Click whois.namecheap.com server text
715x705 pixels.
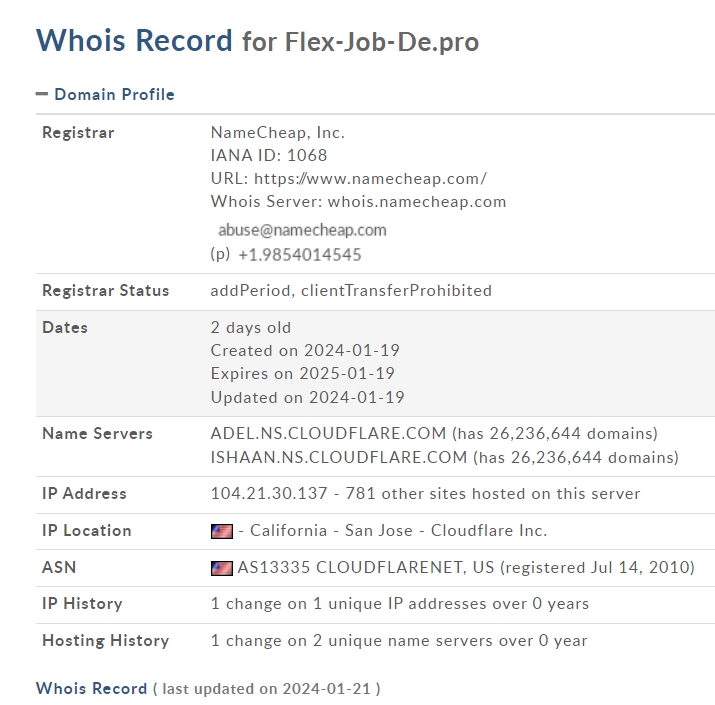(x=417, y=202)
